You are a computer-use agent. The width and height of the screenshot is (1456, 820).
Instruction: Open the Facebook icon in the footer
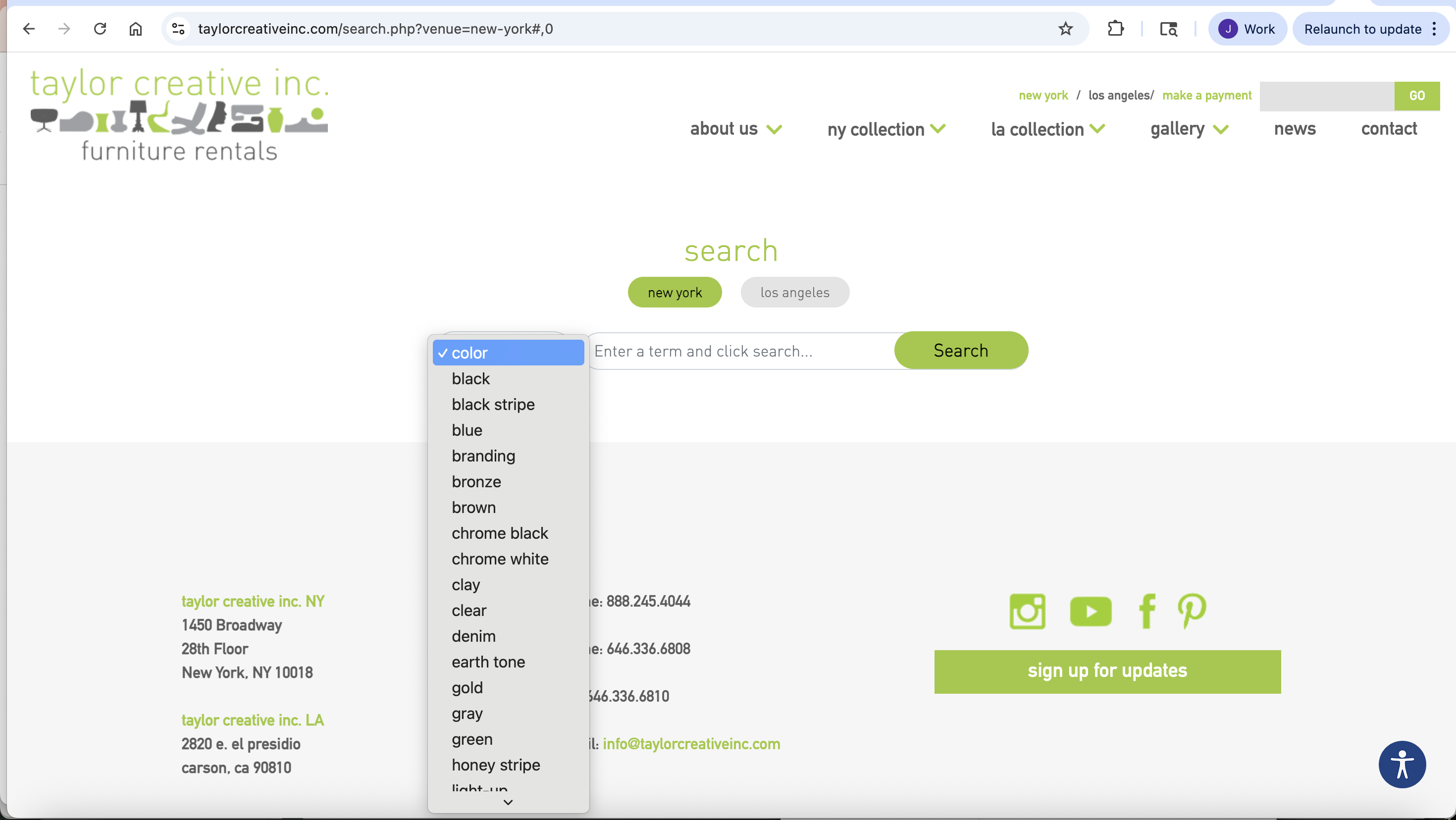tap(1147, 611)
